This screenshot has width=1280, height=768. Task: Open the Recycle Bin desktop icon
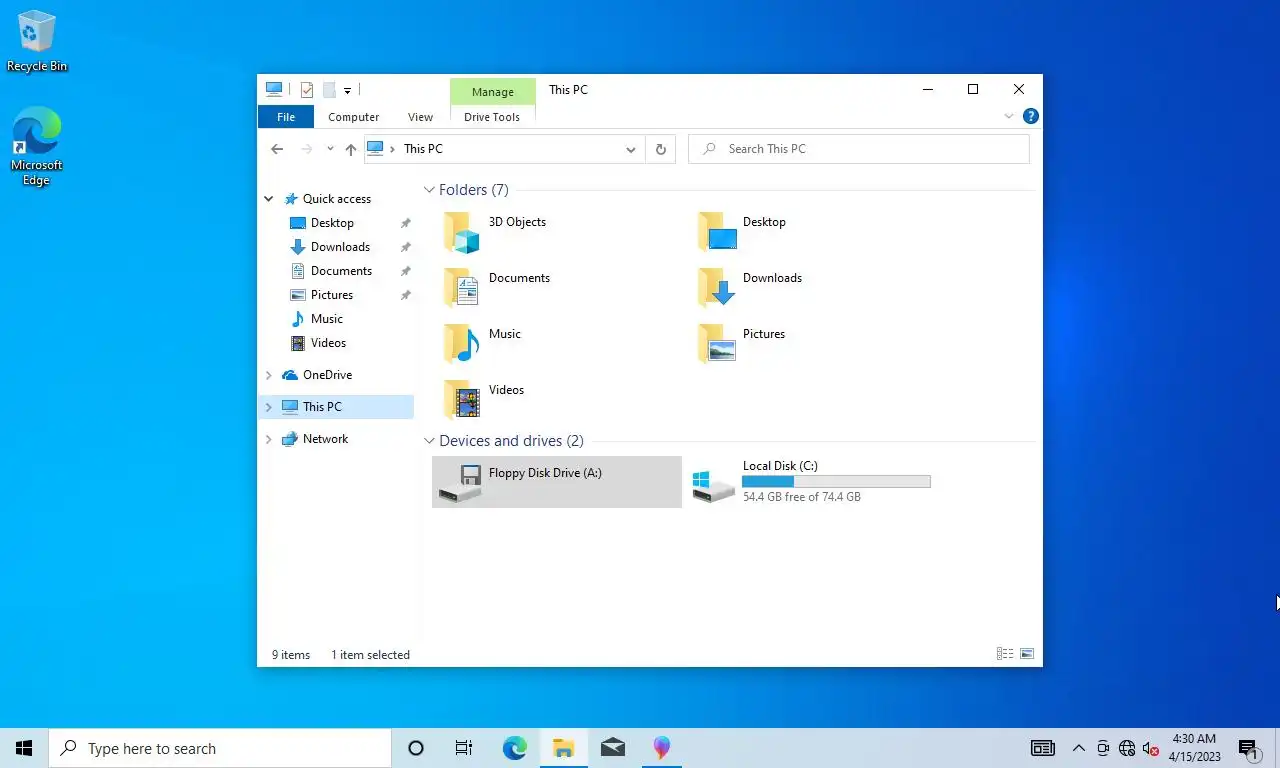point(37,42)
